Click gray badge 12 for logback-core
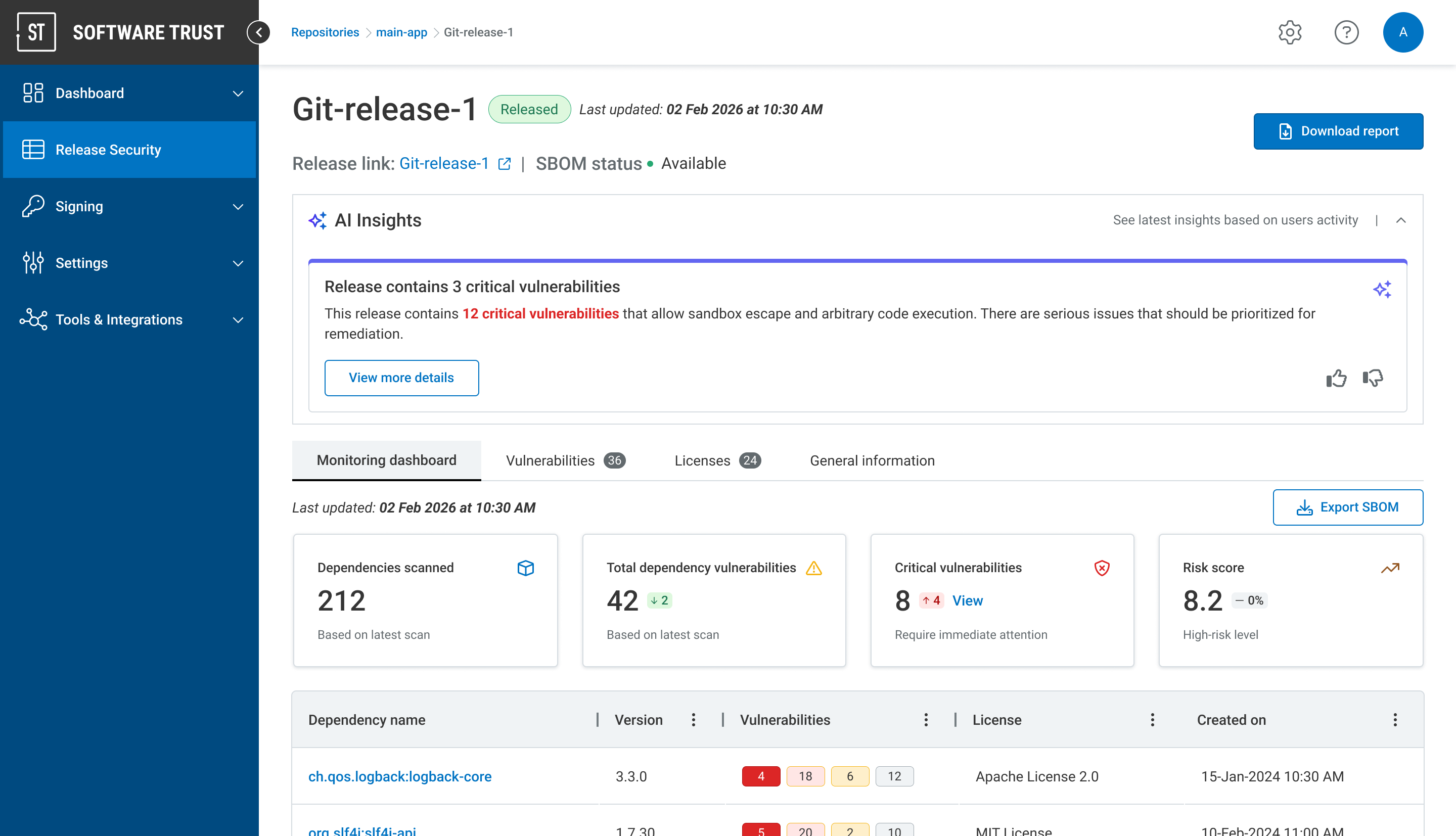 [x=894, y=776]
